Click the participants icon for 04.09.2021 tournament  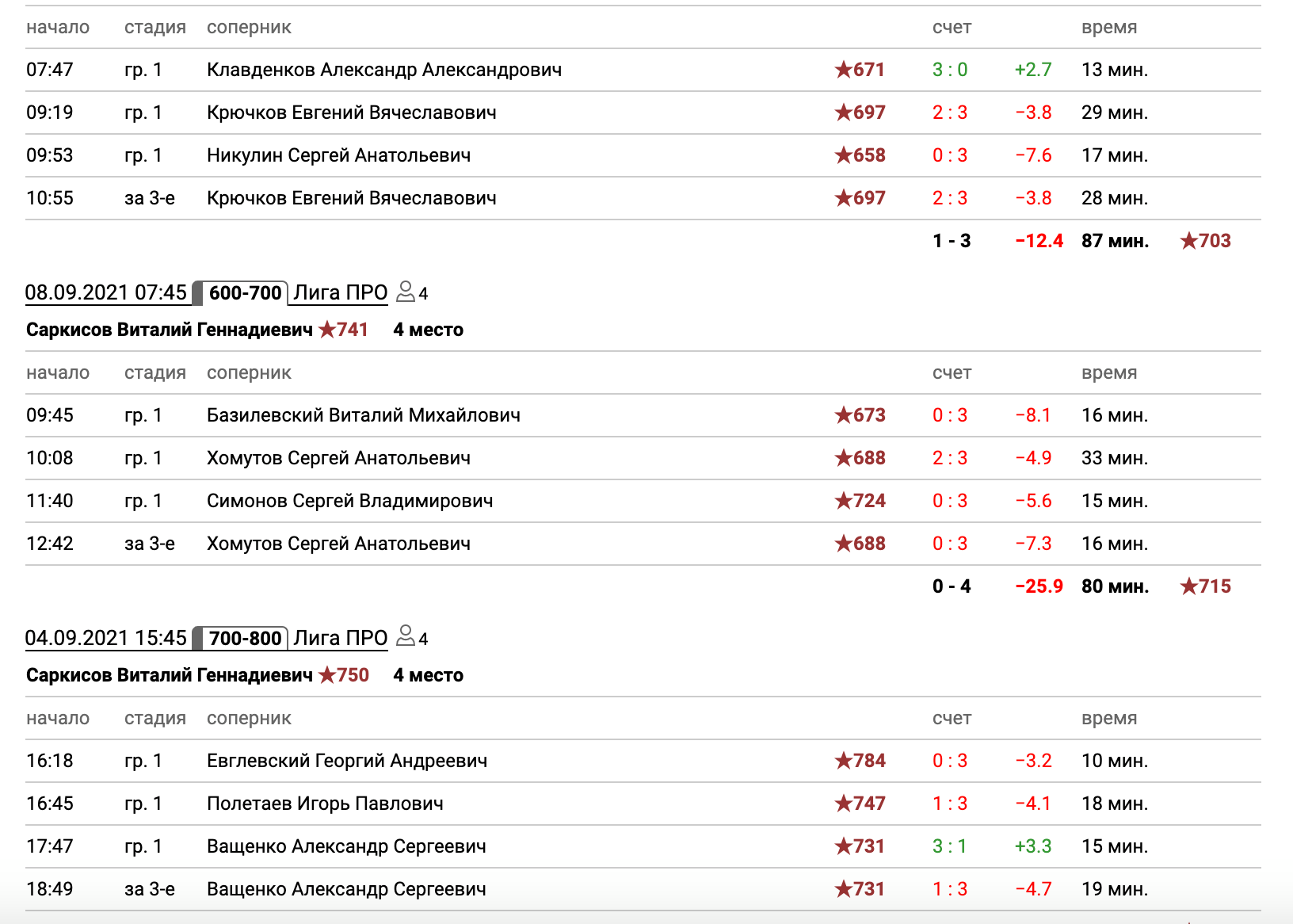pos(406,637)
